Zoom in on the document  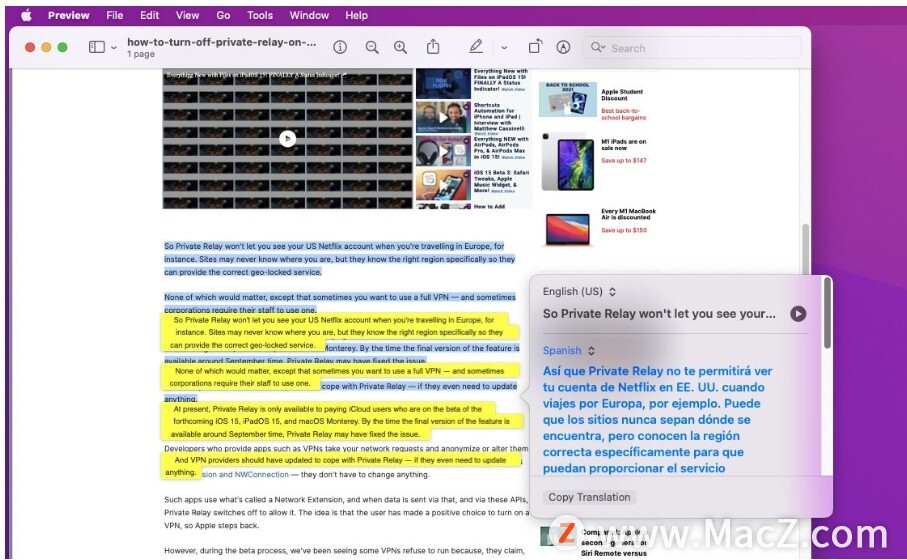[400, 47]
